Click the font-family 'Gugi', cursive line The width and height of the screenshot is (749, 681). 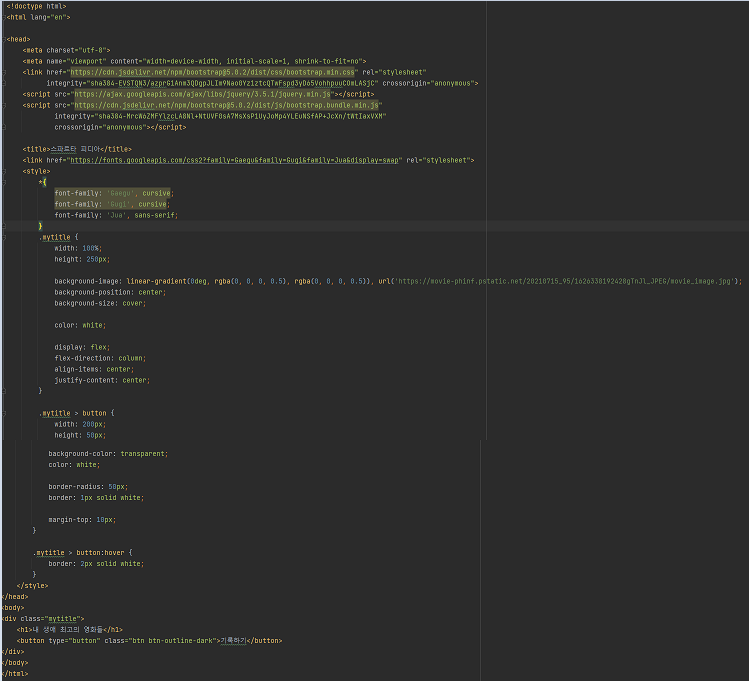pos(112,204)
